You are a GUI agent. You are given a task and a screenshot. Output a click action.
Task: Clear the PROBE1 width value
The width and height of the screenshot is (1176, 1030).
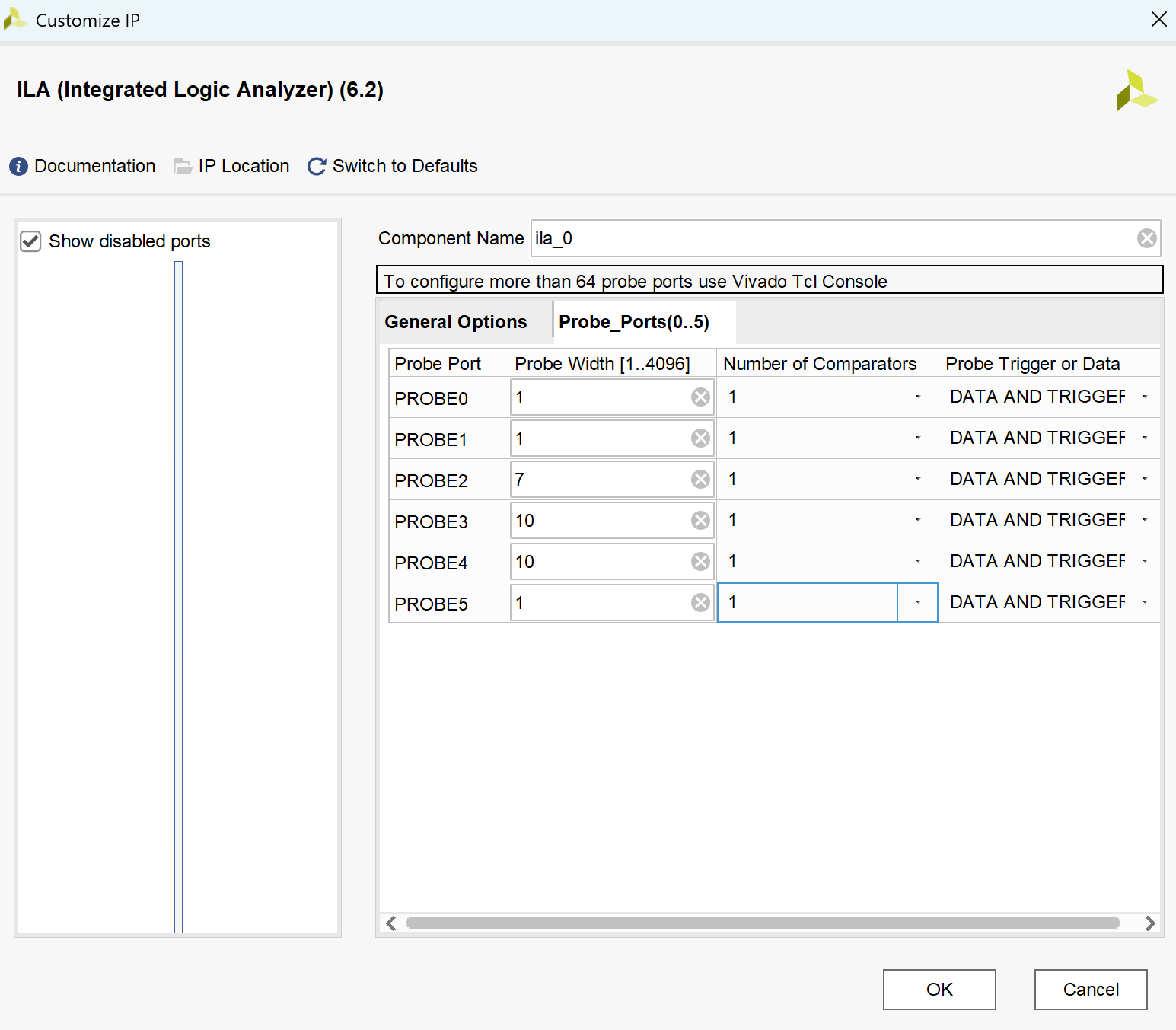pyautogui.click(x=700, y=438)
